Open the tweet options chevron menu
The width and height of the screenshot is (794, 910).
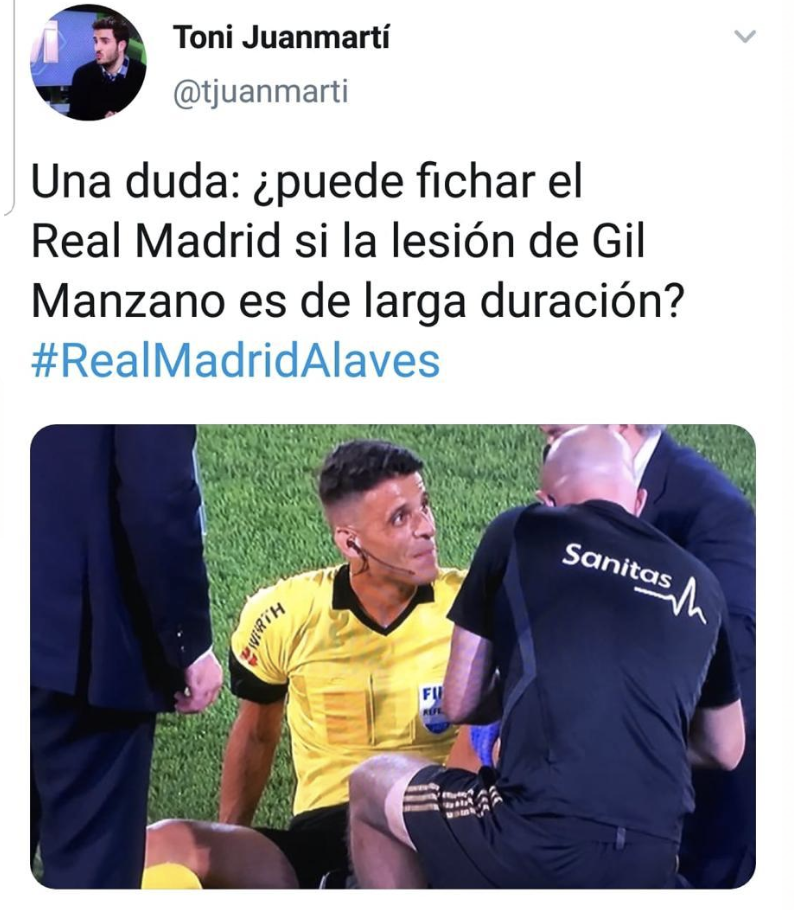click(x=745, y=37)
